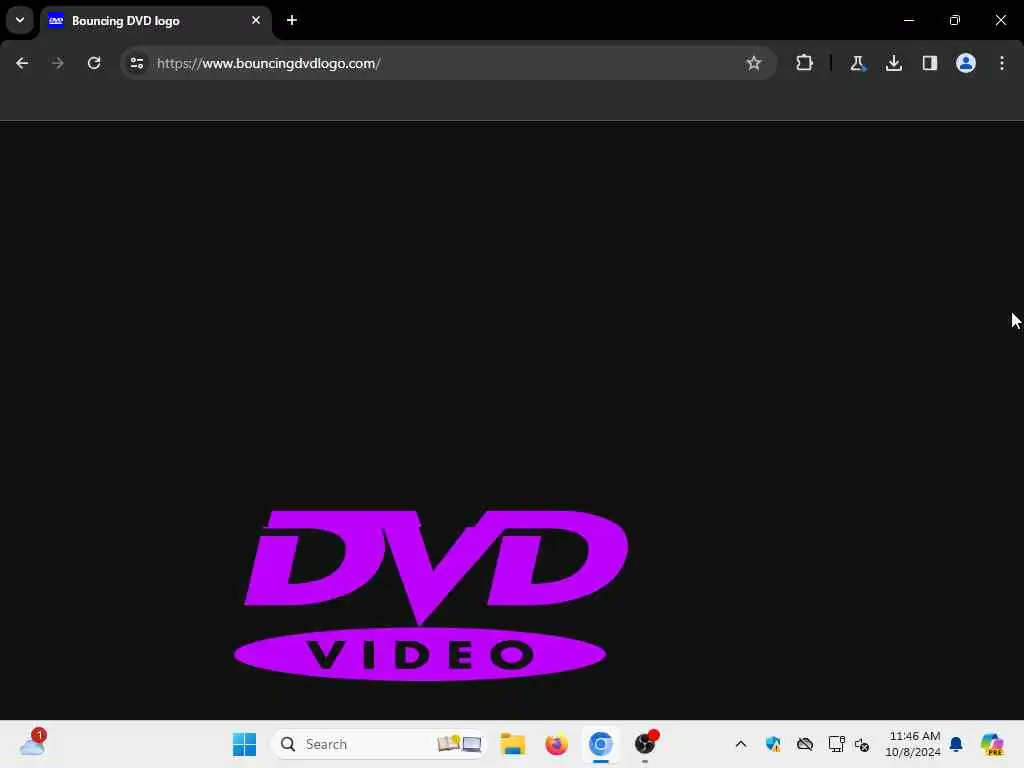This screenshot has height=768, width=1024.
Task: Close the browser window
Action: click(x=1000, y=20)
